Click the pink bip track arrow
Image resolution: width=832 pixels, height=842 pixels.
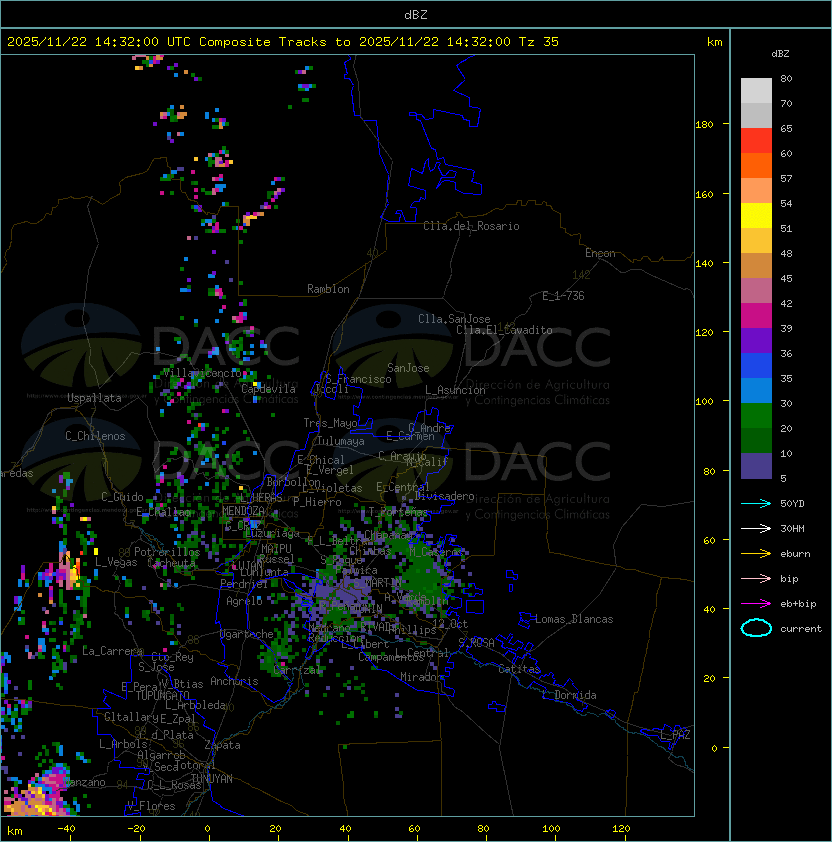756,578
